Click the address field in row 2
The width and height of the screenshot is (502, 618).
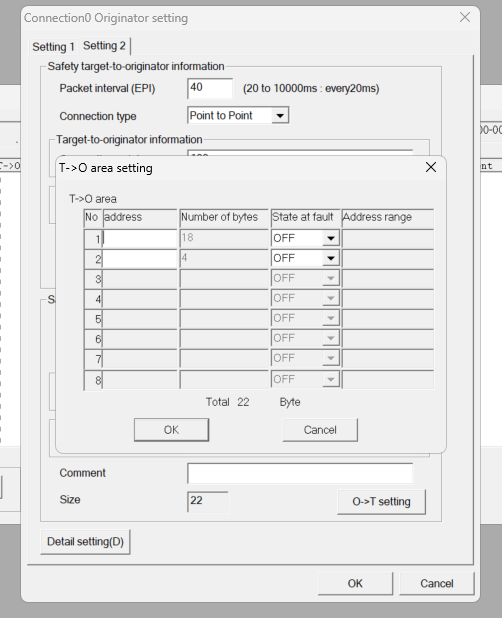(140, 259)
